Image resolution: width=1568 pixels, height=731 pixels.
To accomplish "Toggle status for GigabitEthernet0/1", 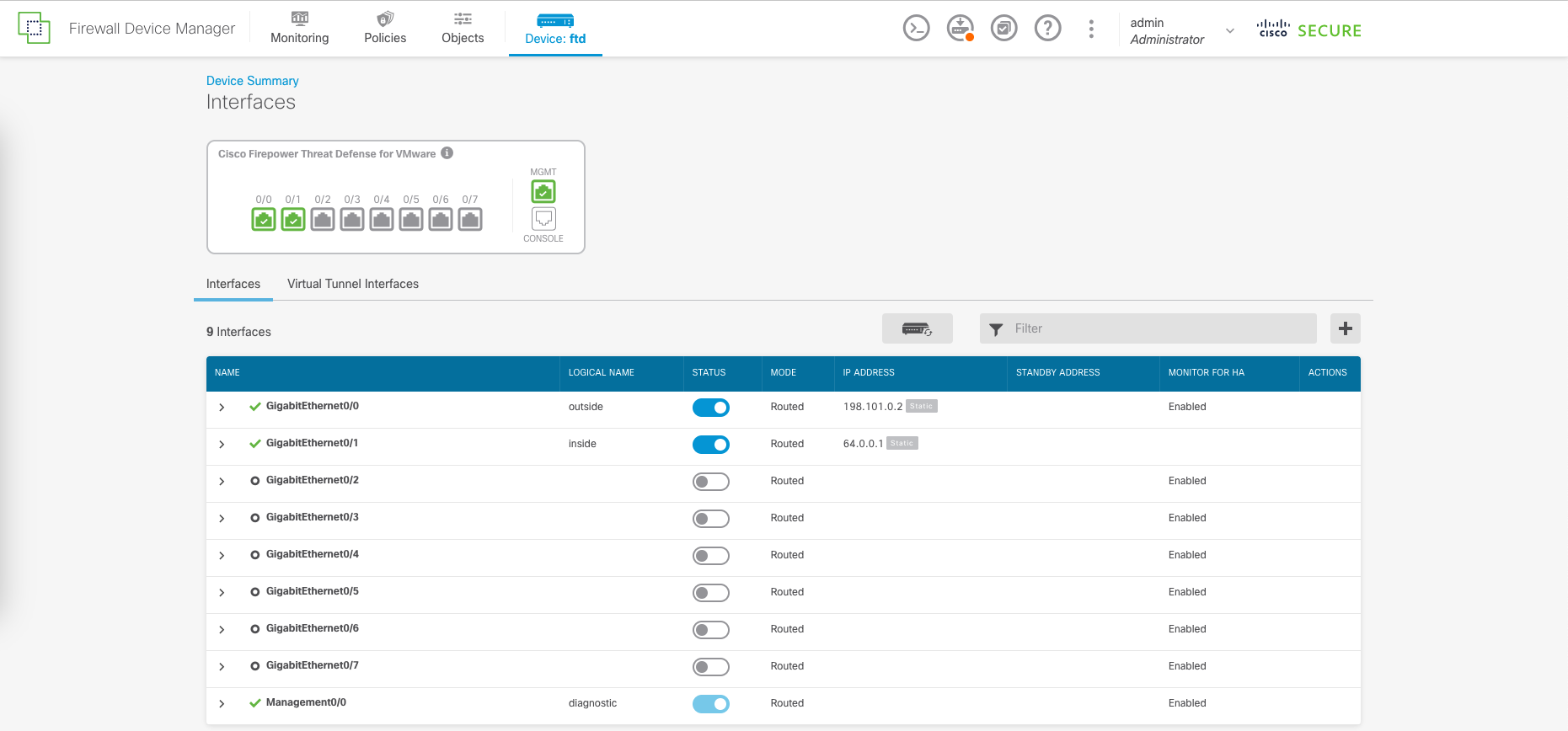I will (710, 445).
